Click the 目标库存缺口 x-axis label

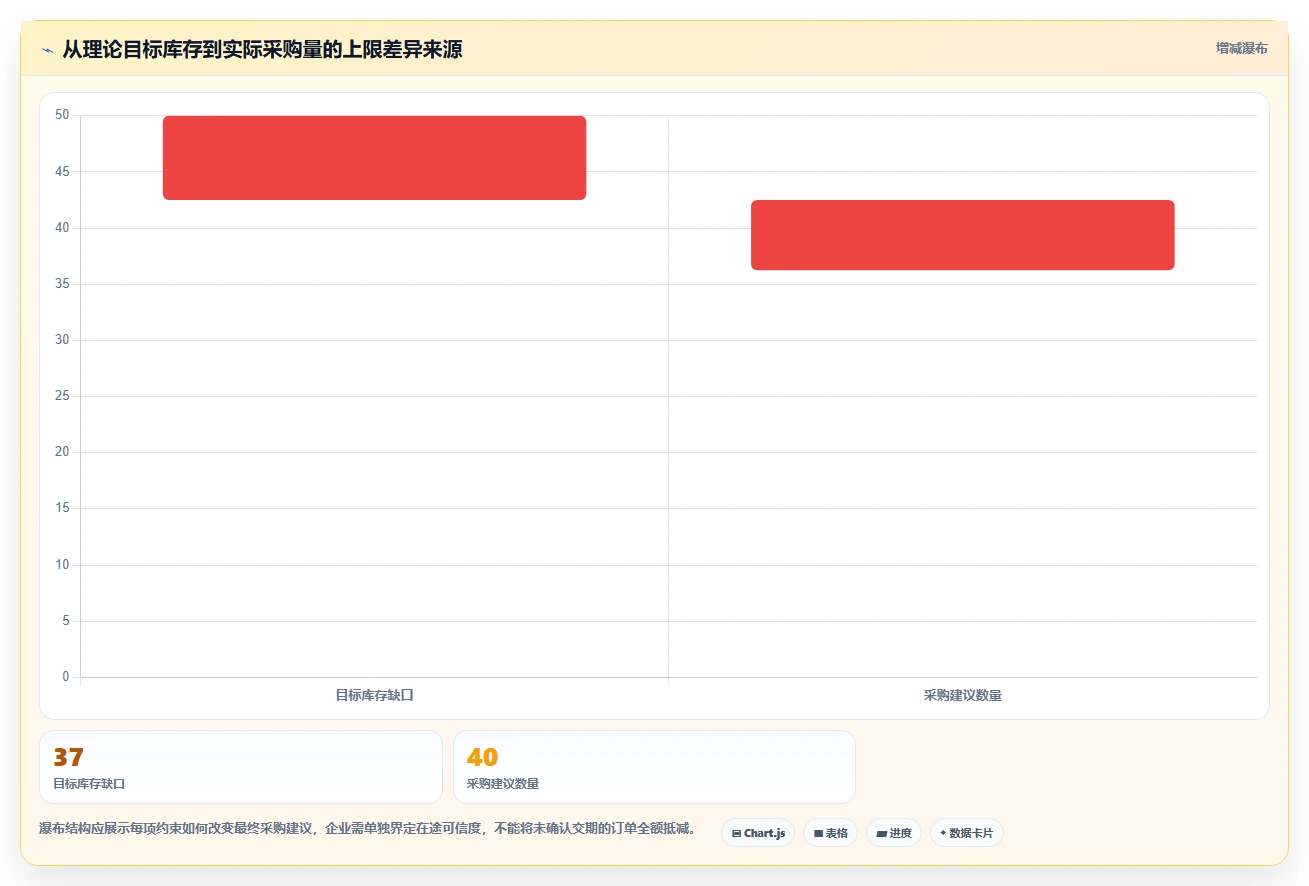coord(374,695)
